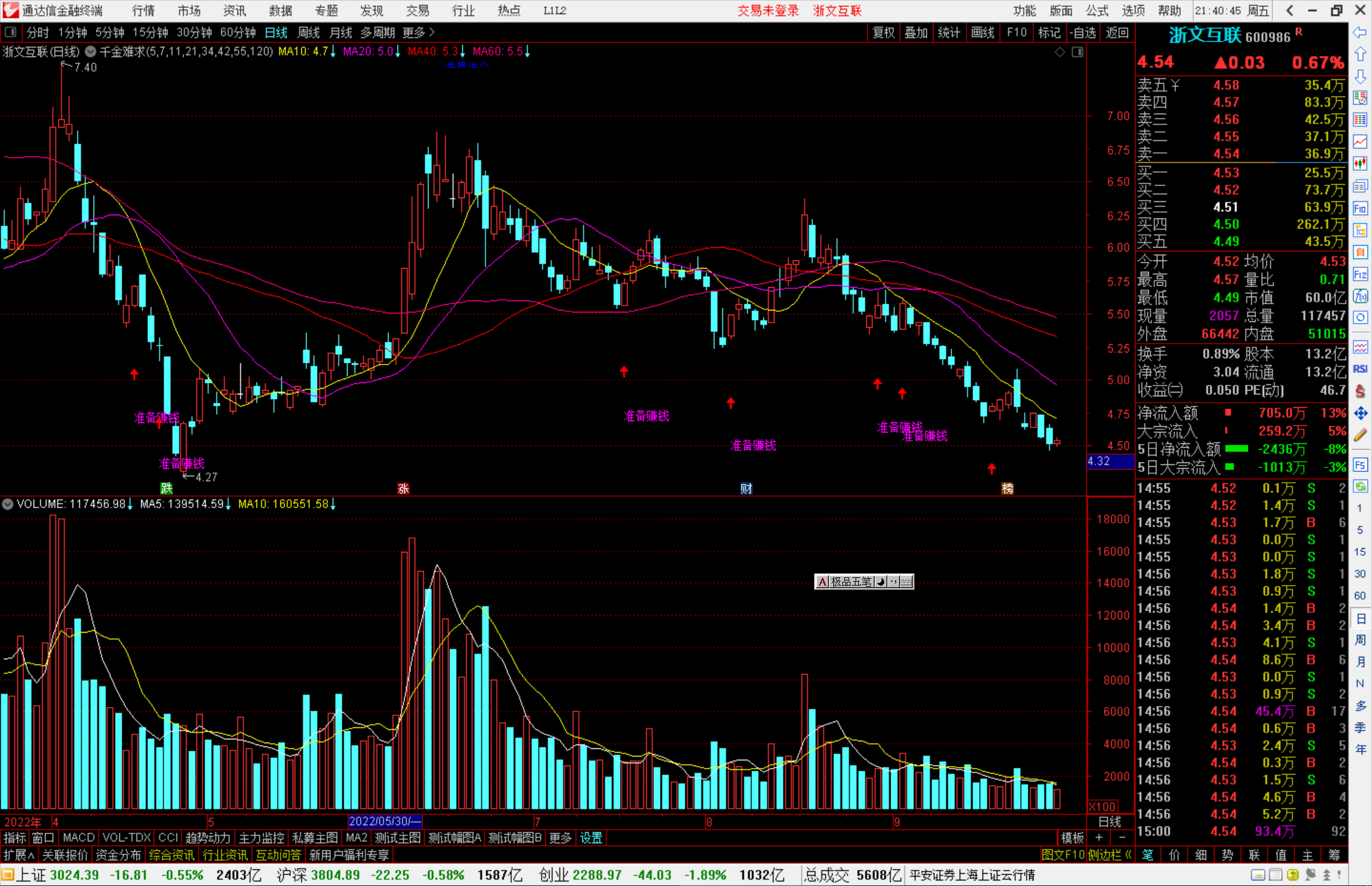
Task: Click the RSI indicator sidebar icon
Action: [1360, 369]
